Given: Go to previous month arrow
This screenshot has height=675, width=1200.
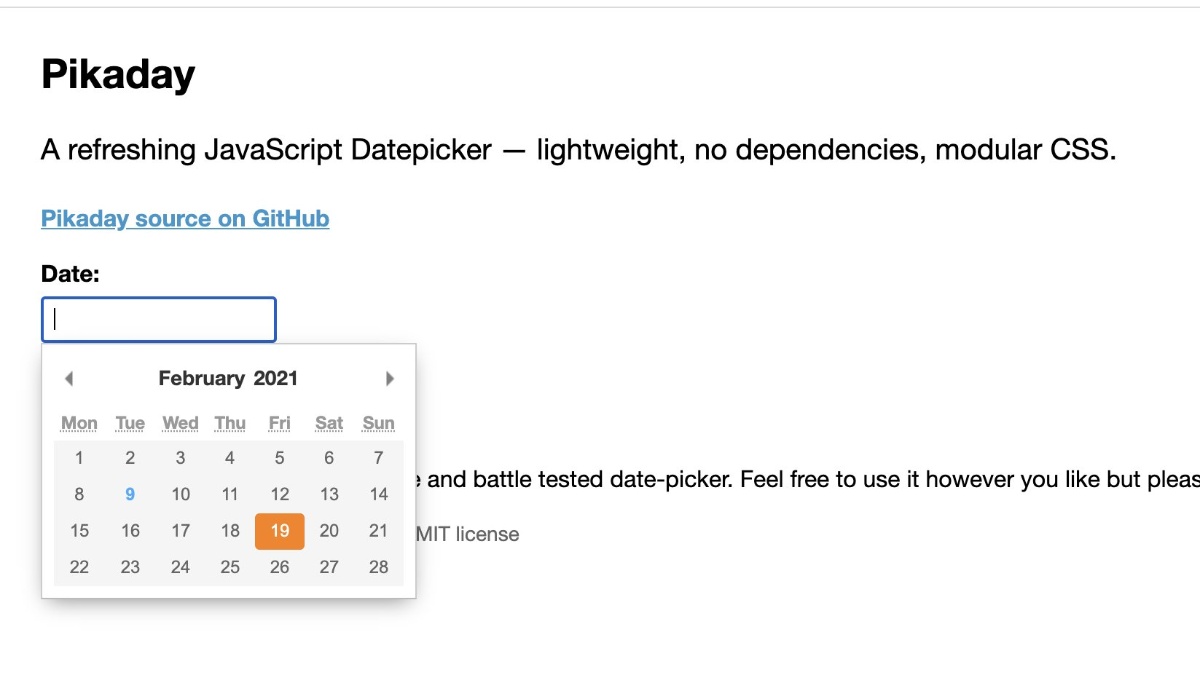Looking at the screenshot, I should (x=69, y=379).
